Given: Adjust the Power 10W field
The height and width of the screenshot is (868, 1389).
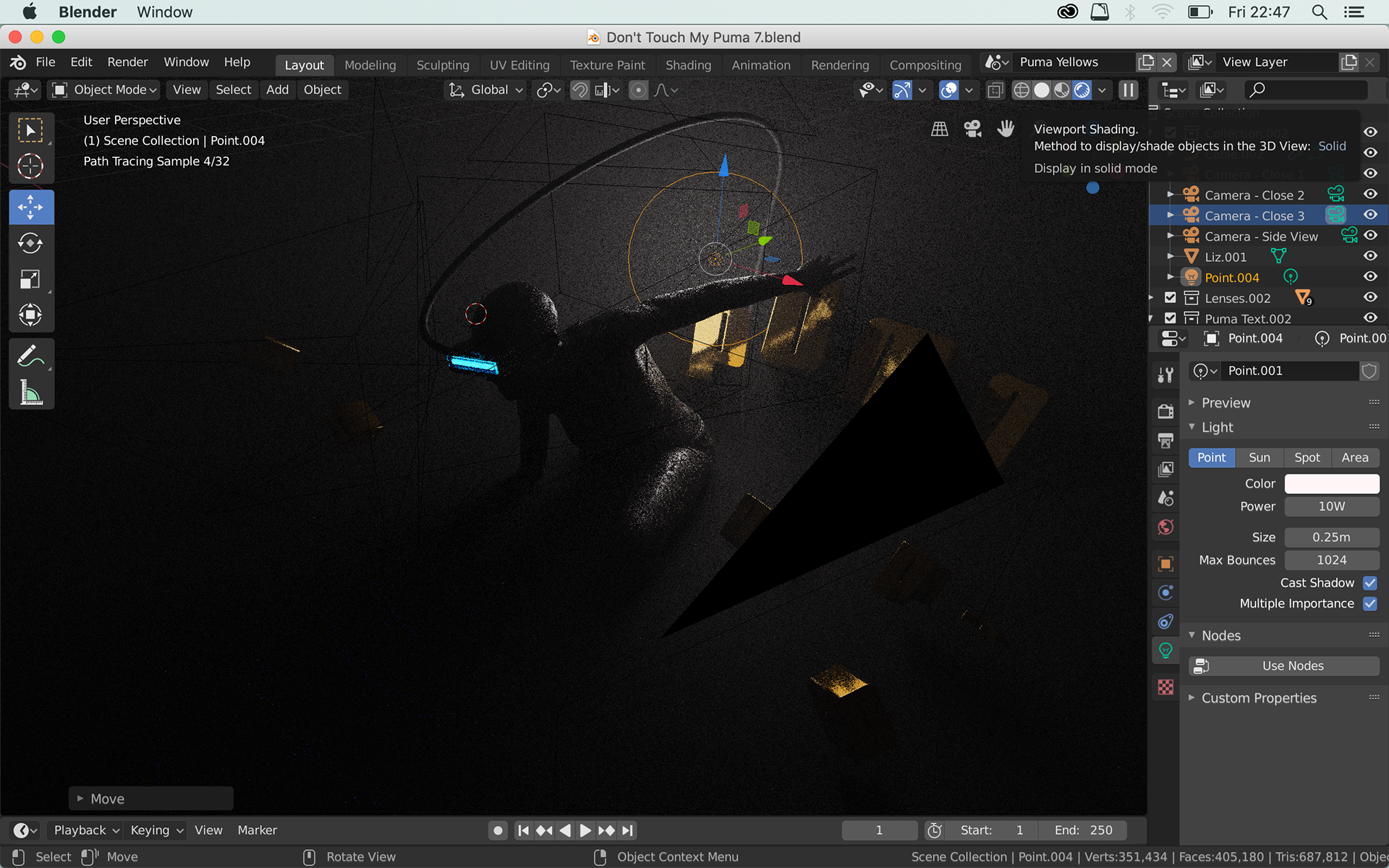Looking at the screenshot, I should pos(1332,506).
